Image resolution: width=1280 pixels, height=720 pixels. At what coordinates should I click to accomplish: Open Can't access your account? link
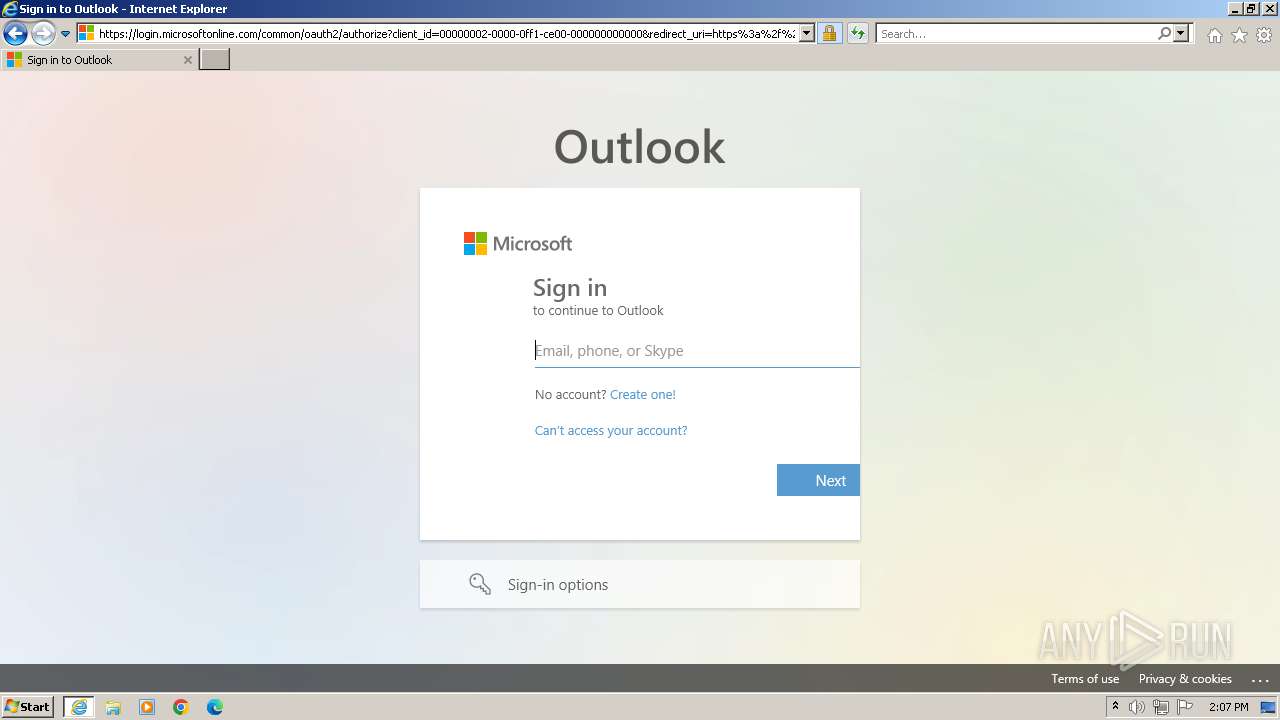coord(611,431)
